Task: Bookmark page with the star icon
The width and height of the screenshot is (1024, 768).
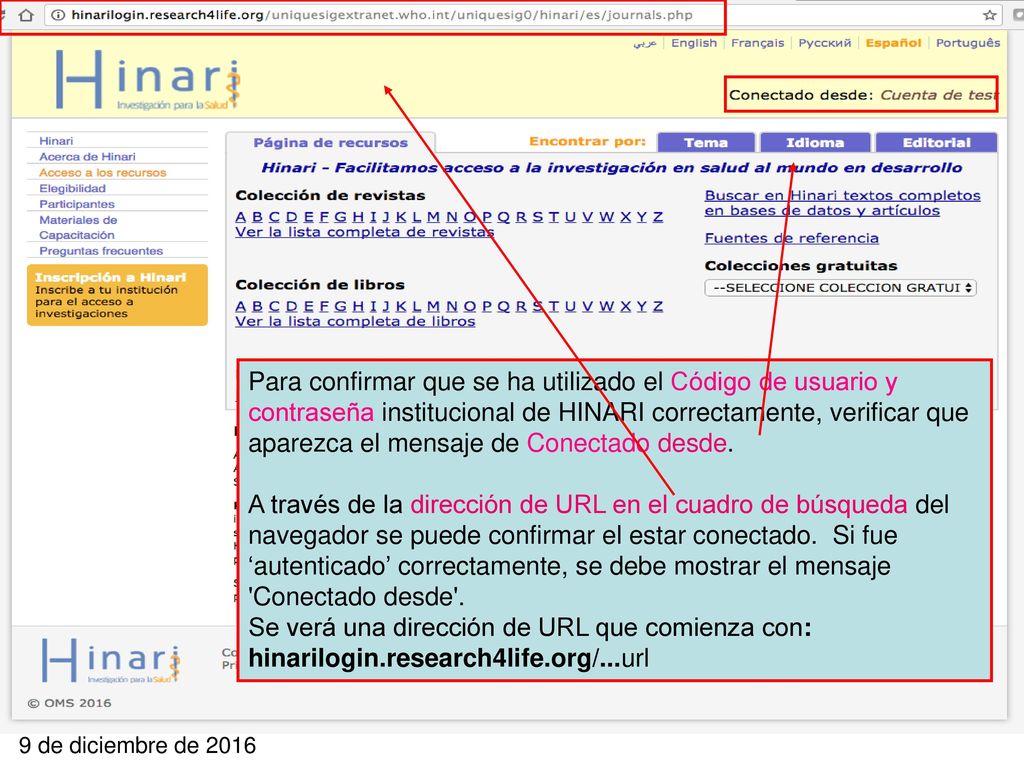Action: (x=990, y=14)
